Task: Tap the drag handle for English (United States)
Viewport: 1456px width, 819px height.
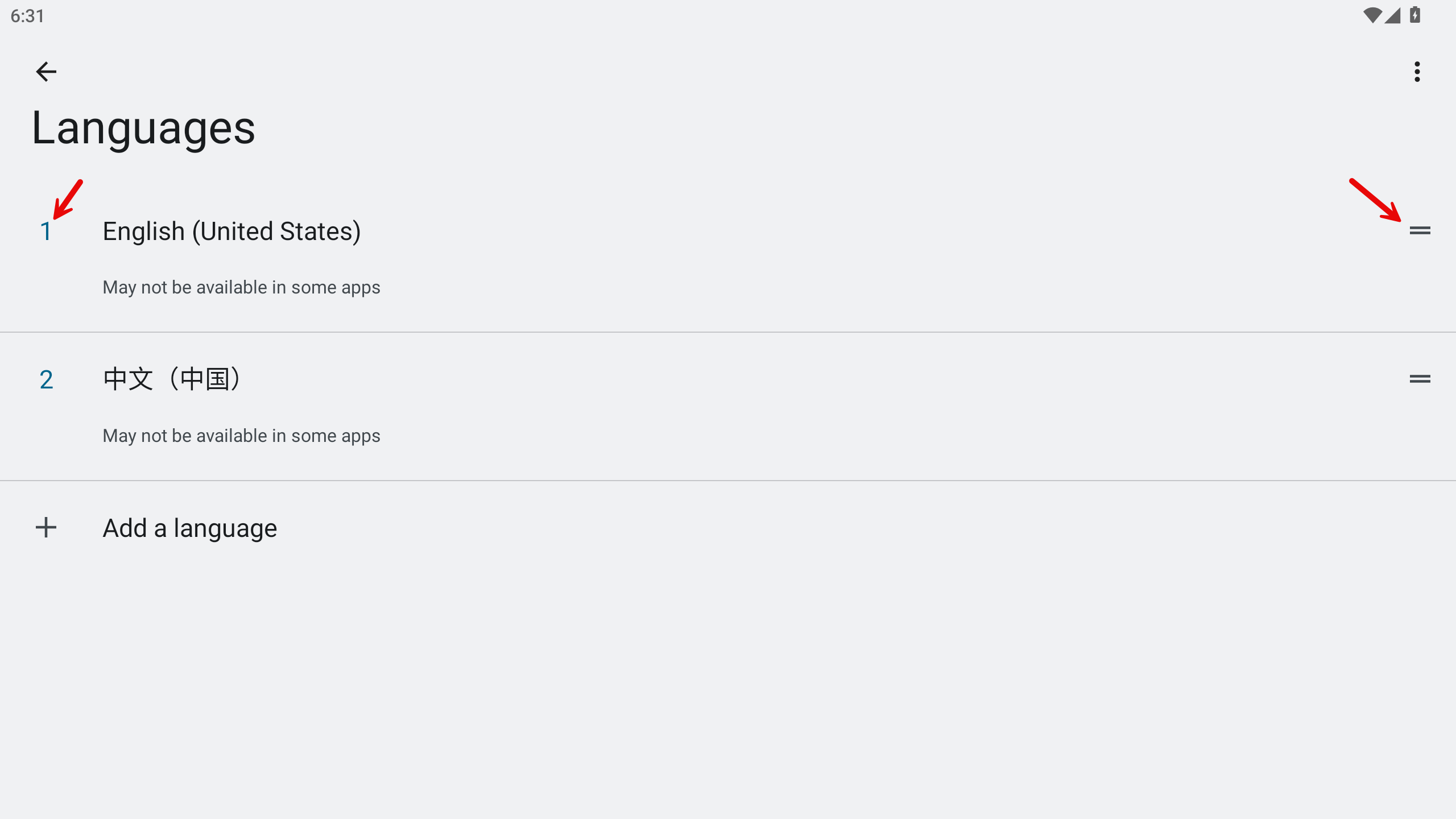Action: point(1420,230)
